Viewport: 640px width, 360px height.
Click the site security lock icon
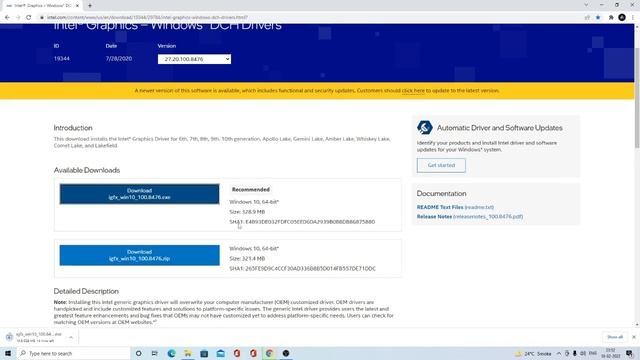coord(42,17)
